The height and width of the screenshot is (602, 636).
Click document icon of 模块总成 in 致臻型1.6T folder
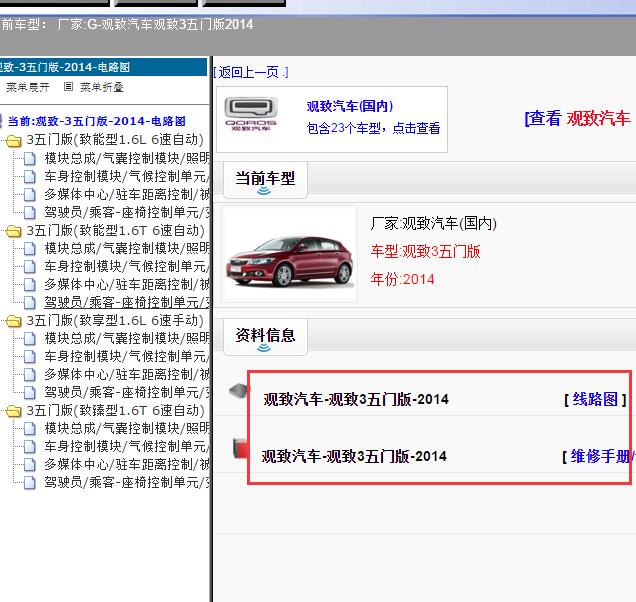point(30,429)
